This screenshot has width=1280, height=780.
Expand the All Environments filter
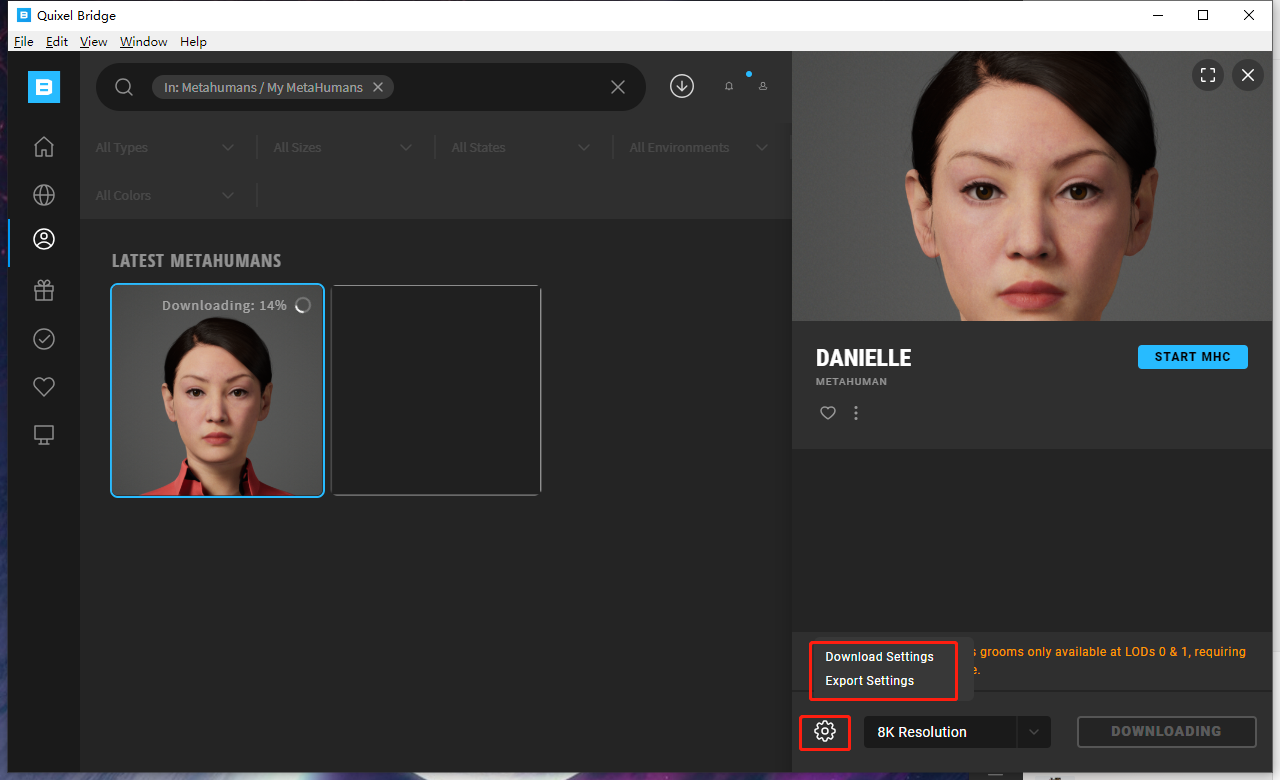click(x=699, y=148)
